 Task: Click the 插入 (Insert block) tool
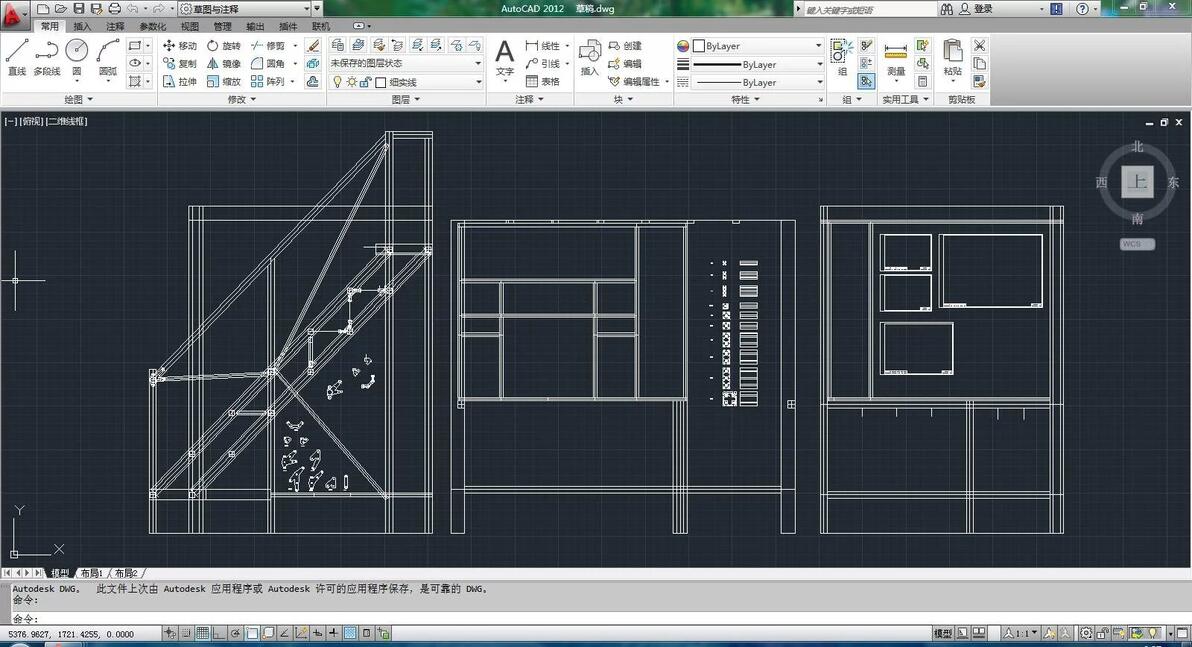click(x=589, y=59)
